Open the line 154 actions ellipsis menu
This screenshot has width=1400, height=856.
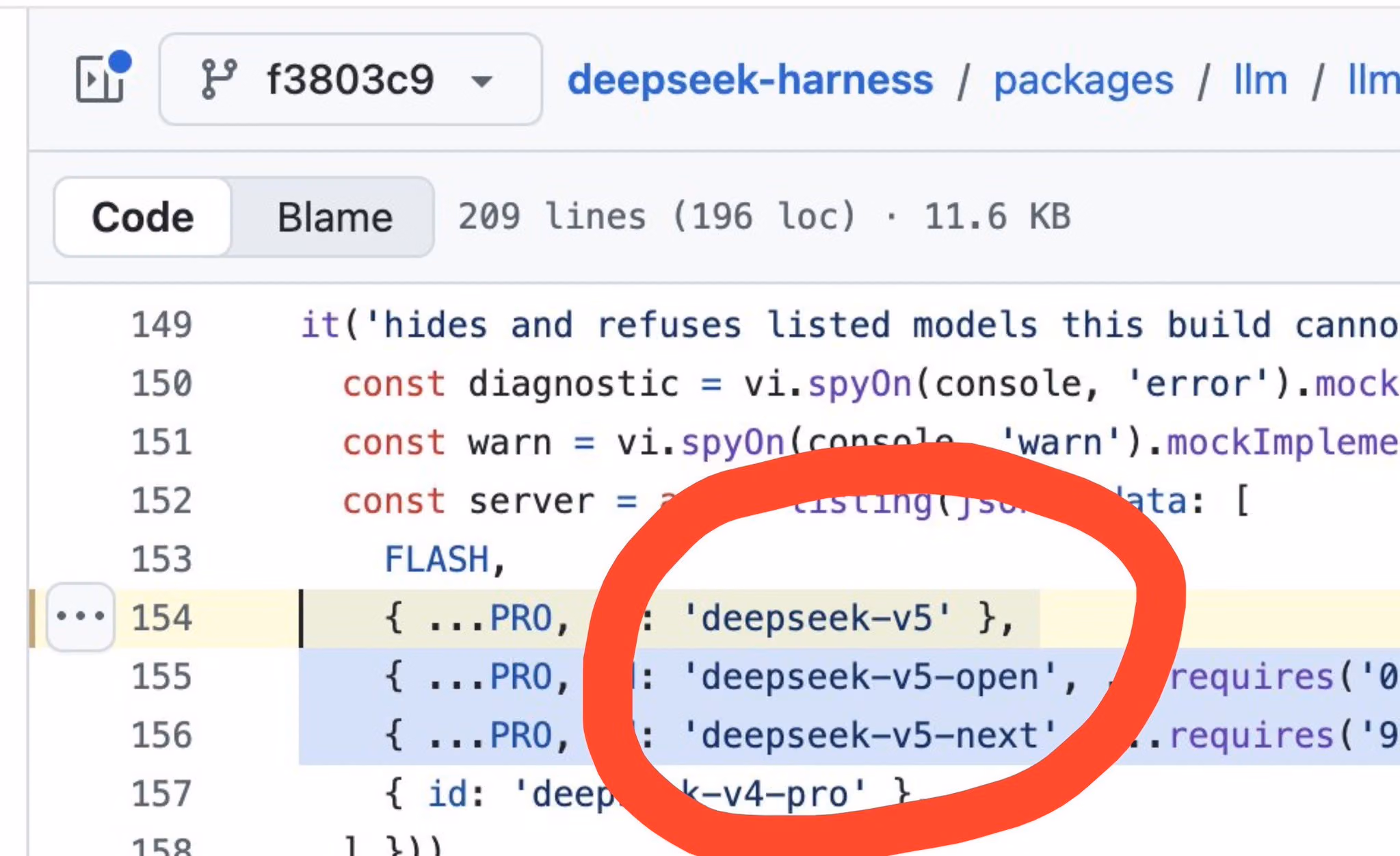[80, 617]
